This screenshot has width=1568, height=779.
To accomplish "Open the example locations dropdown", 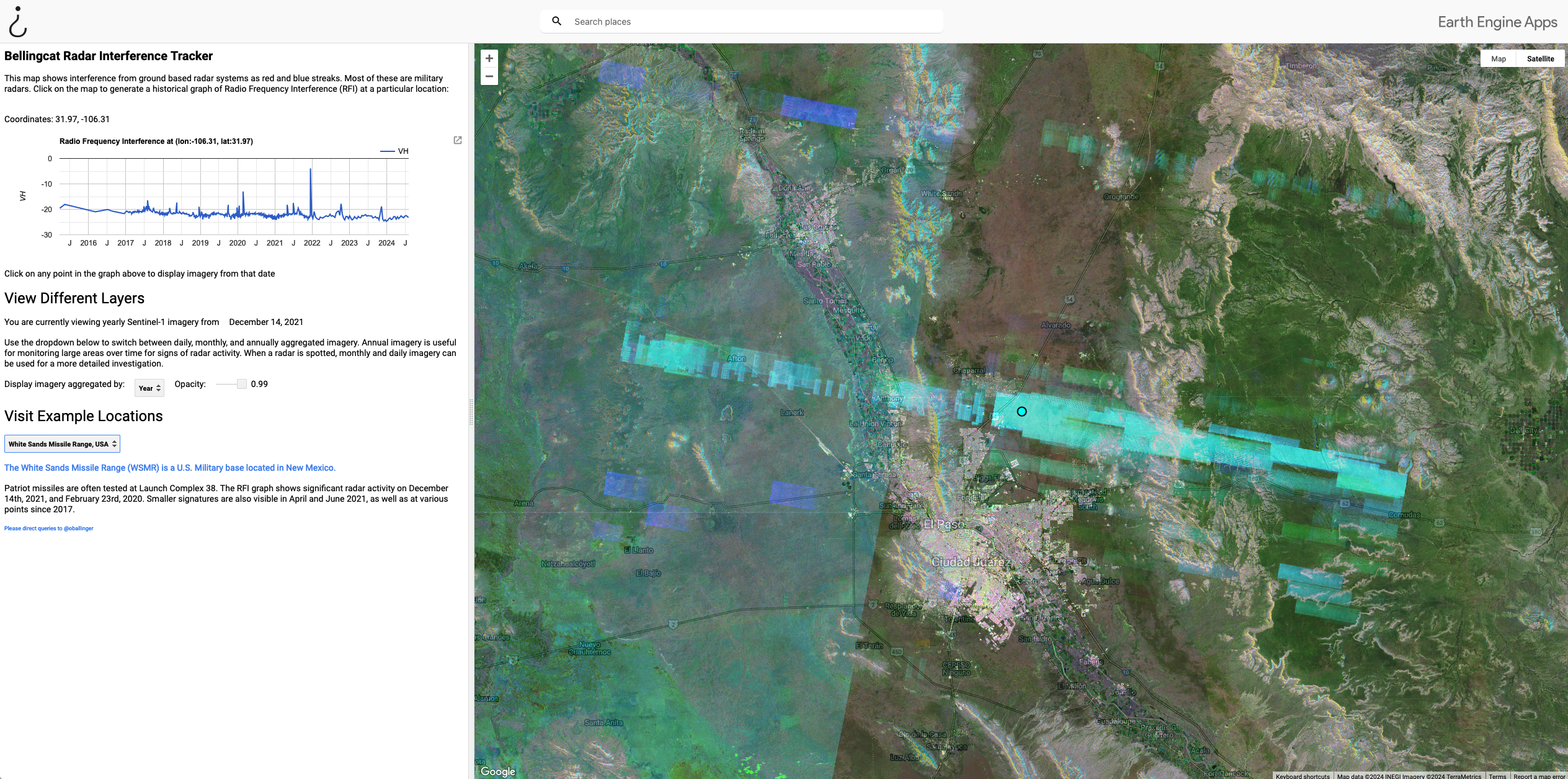I will [62, 443].
